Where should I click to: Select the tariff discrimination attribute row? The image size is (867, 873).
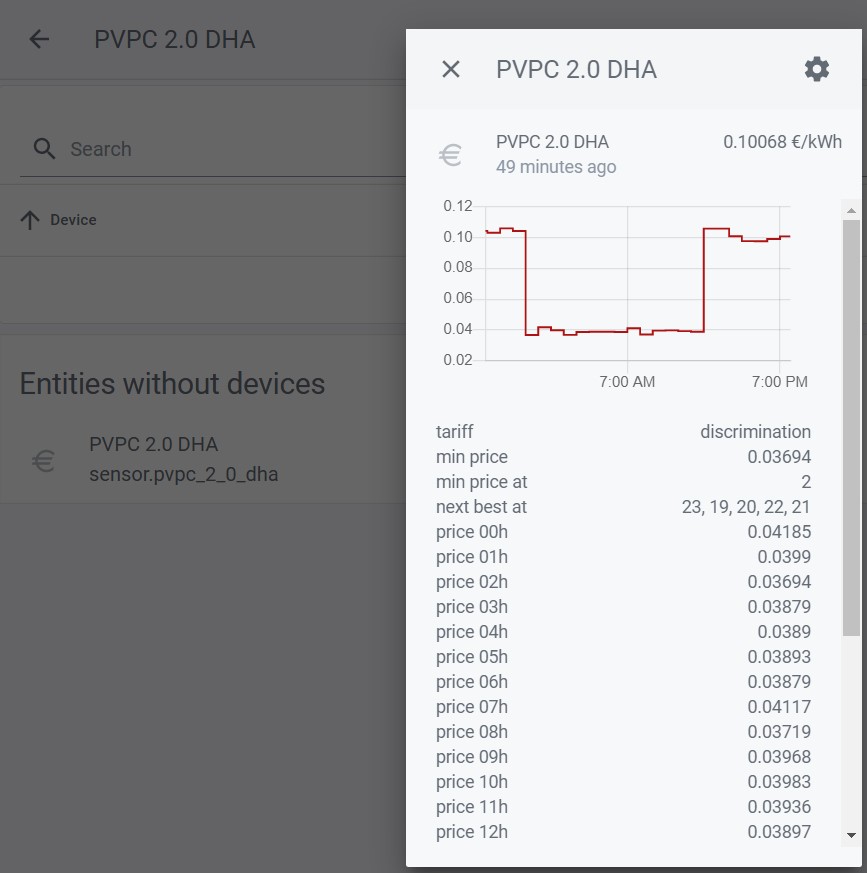tap(623, 431)
